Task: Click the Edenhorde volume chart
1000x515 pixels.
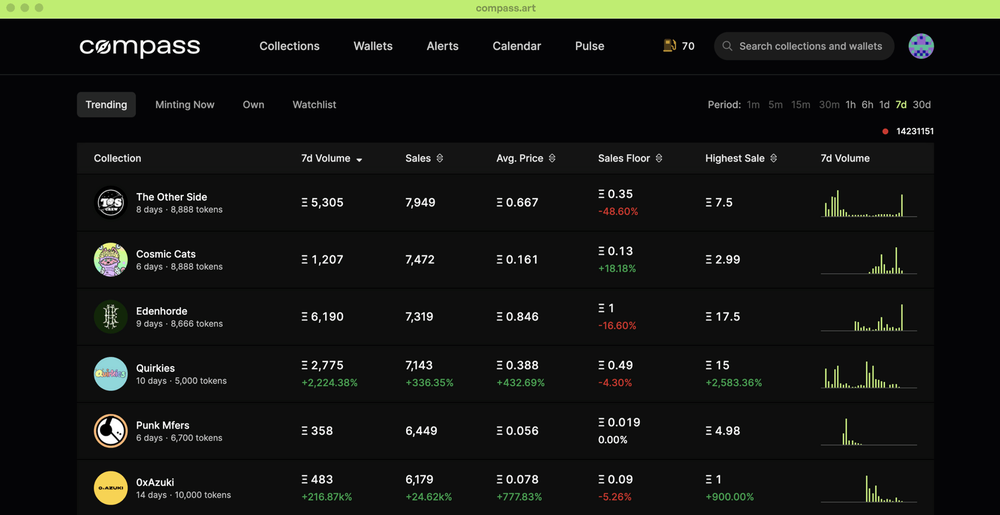Action: coord(869,317)
